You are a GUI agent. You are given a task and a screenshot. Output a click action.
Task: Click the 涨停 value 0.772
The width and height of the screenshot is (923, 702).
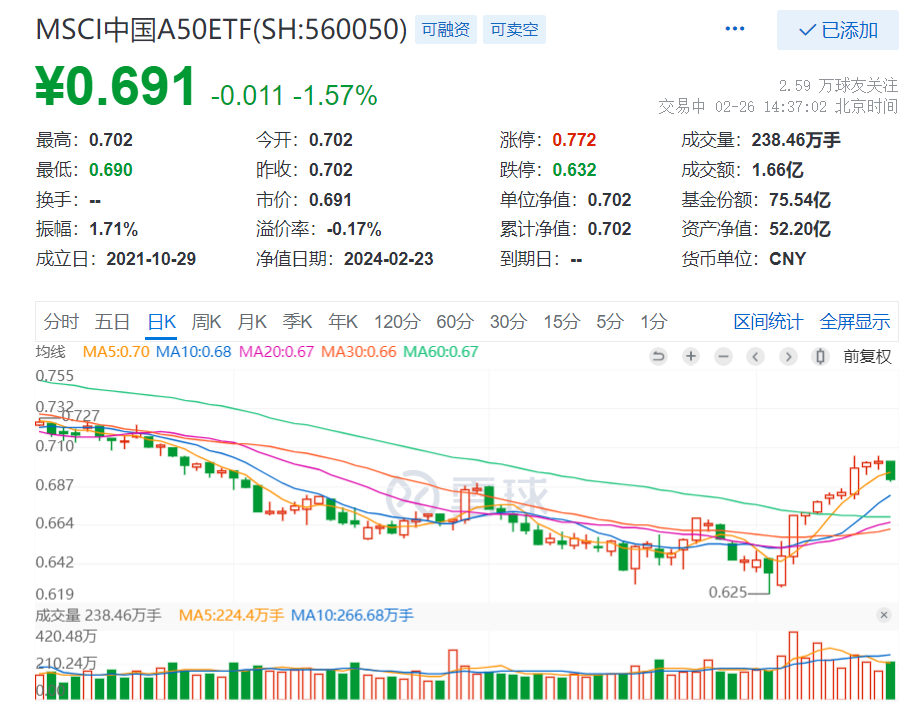point(574,140)
